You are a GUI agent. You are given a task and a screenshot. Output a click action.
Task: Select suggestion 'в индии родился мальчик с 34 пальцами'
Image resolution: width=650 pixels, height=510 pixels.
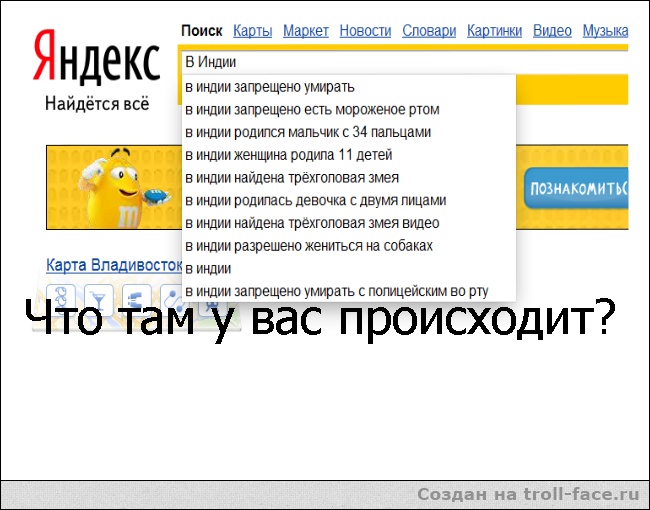349,132
